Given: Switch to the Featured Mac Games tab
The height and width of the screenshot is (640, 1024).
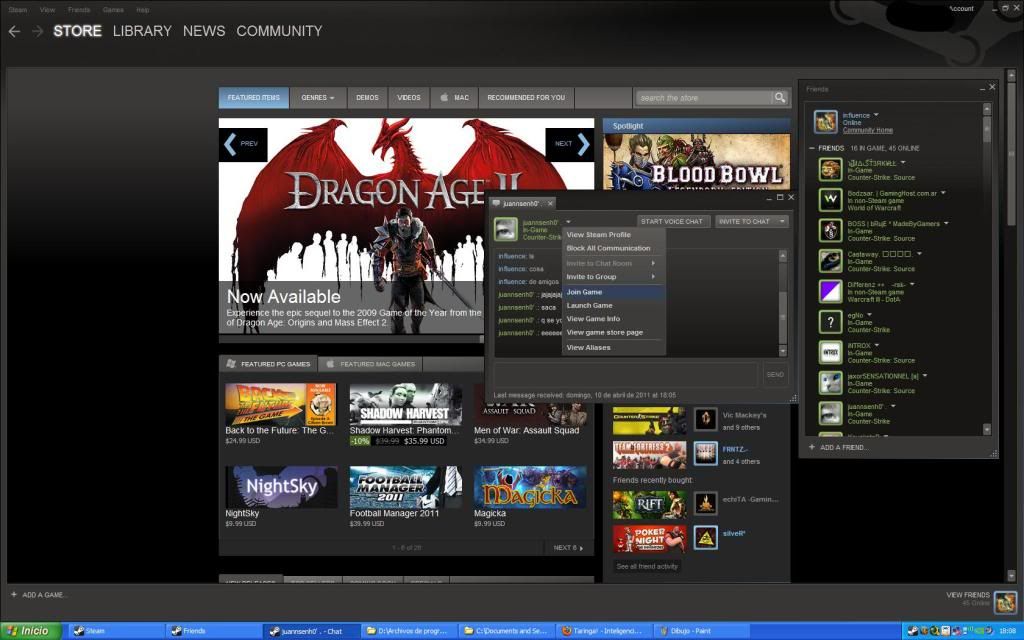Looking at the screenshot, I should (370, 364).
